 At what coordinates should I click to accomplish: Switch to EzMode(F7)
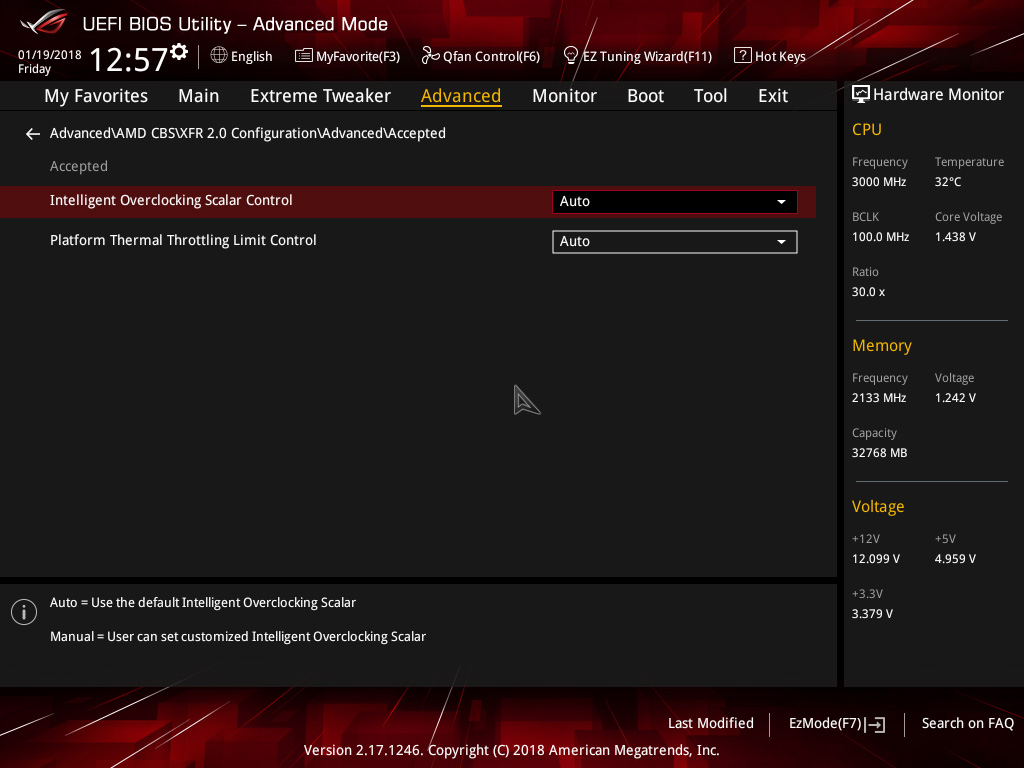pos(837,724)
